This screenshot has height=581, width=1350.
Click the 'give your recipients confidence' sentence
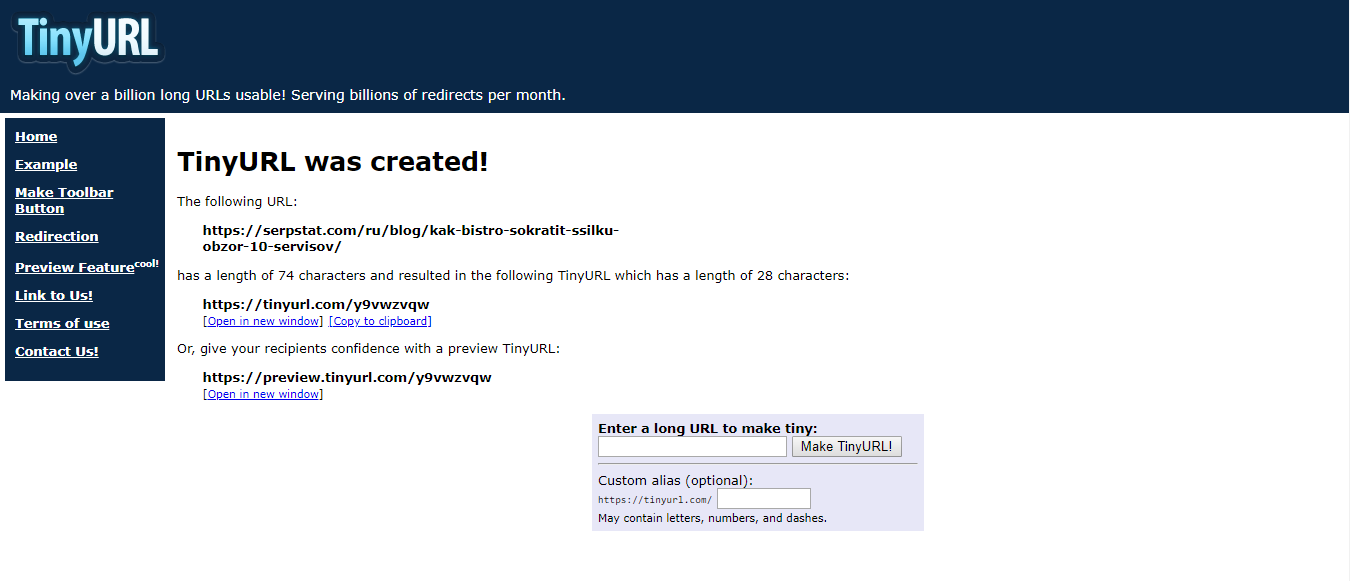click(368, 349)
